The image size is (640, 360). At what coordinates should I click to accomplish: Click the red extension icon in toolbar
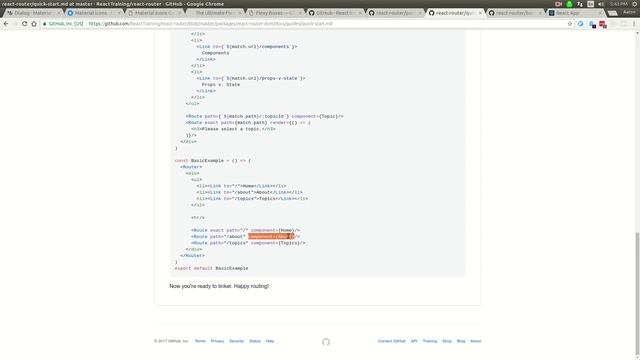click(602, 24)
